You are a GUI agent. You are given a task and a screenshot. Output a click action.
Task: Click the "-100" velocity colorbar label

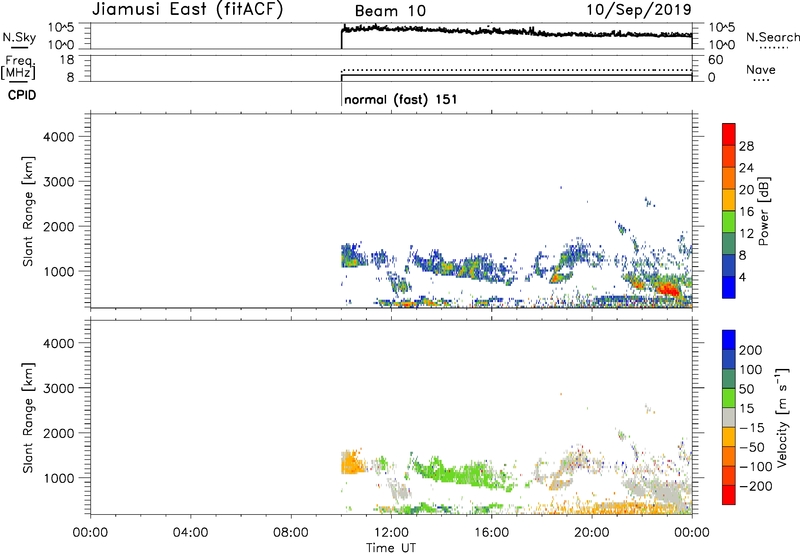pyautogui.click(x=755, y=467)
